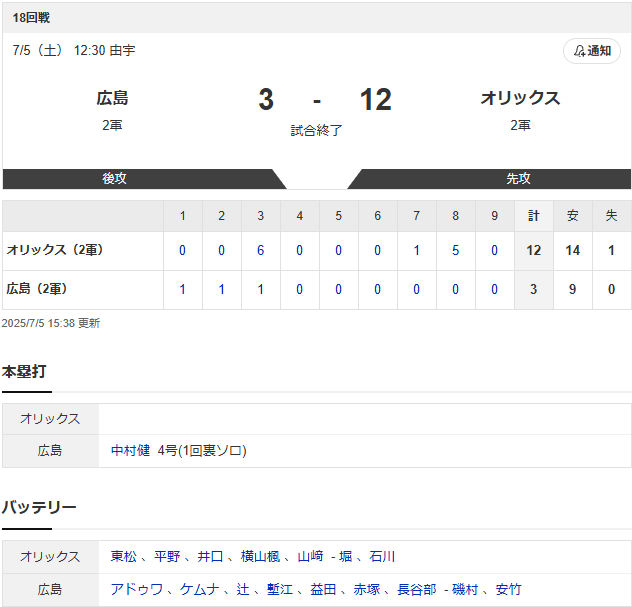Click the 通知 notification button
632x607 pixels.
point(591,51)
